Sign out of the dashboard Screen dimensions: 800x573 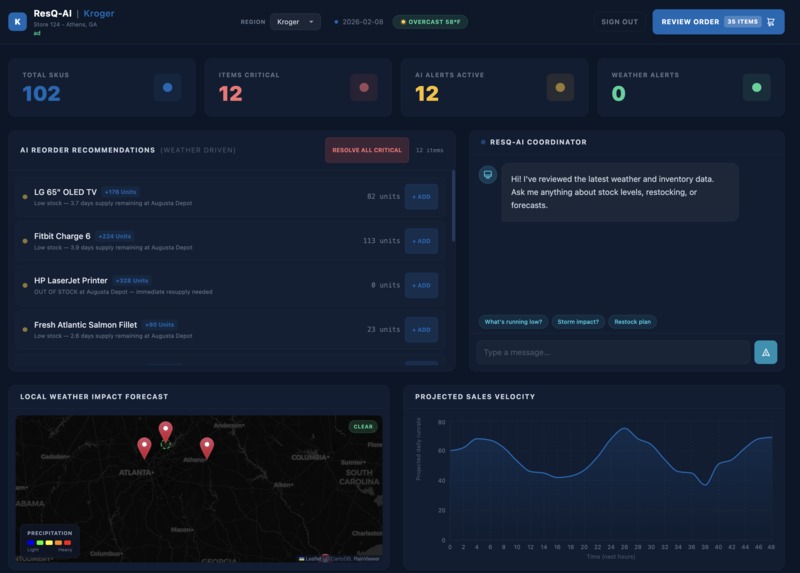619,22
